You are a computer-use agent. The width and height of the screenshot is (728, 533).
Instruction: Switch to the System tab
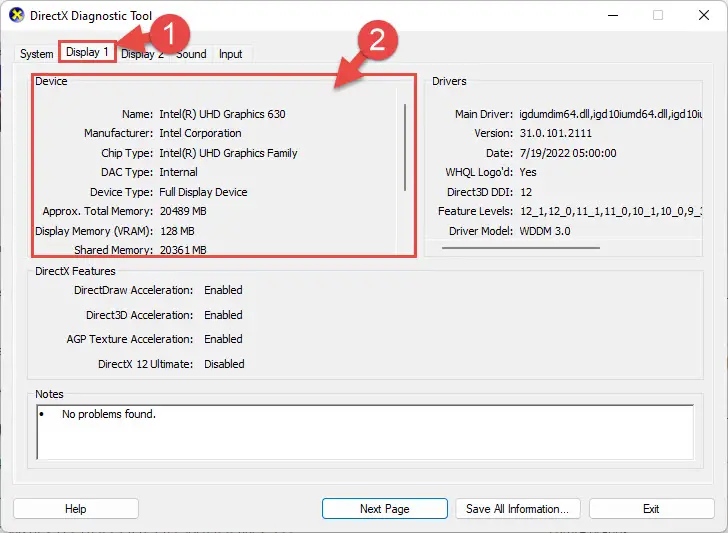pos(36,54)
